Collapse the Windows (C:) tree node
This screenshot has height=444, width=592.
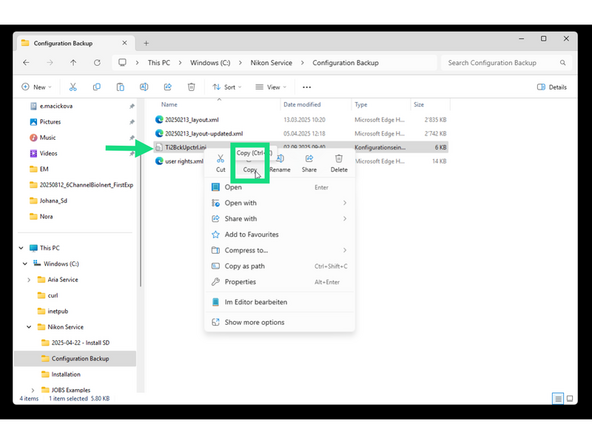(x=25, y=264)
